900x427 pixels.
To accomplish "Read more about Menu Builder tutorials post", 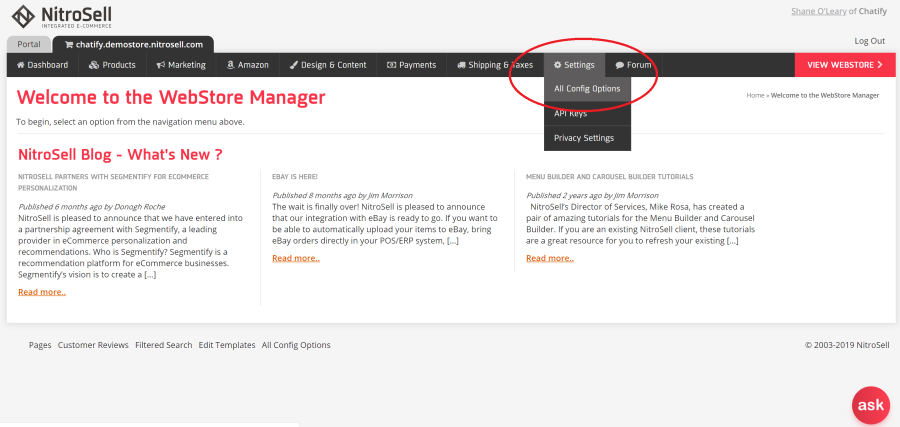I will pos(550,258).
